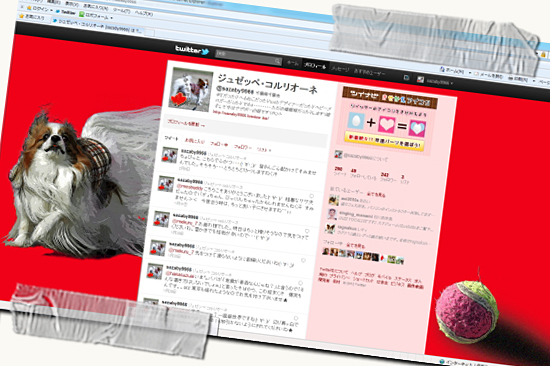Select the ツイート tab

[171, 139]
